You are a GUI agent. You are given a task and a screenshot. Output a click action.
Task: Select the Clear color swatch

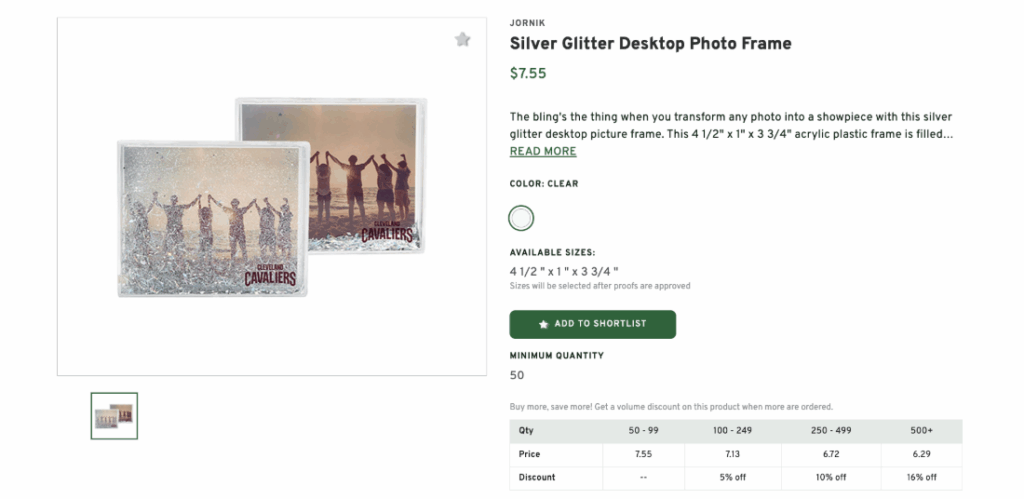point(521,218)
